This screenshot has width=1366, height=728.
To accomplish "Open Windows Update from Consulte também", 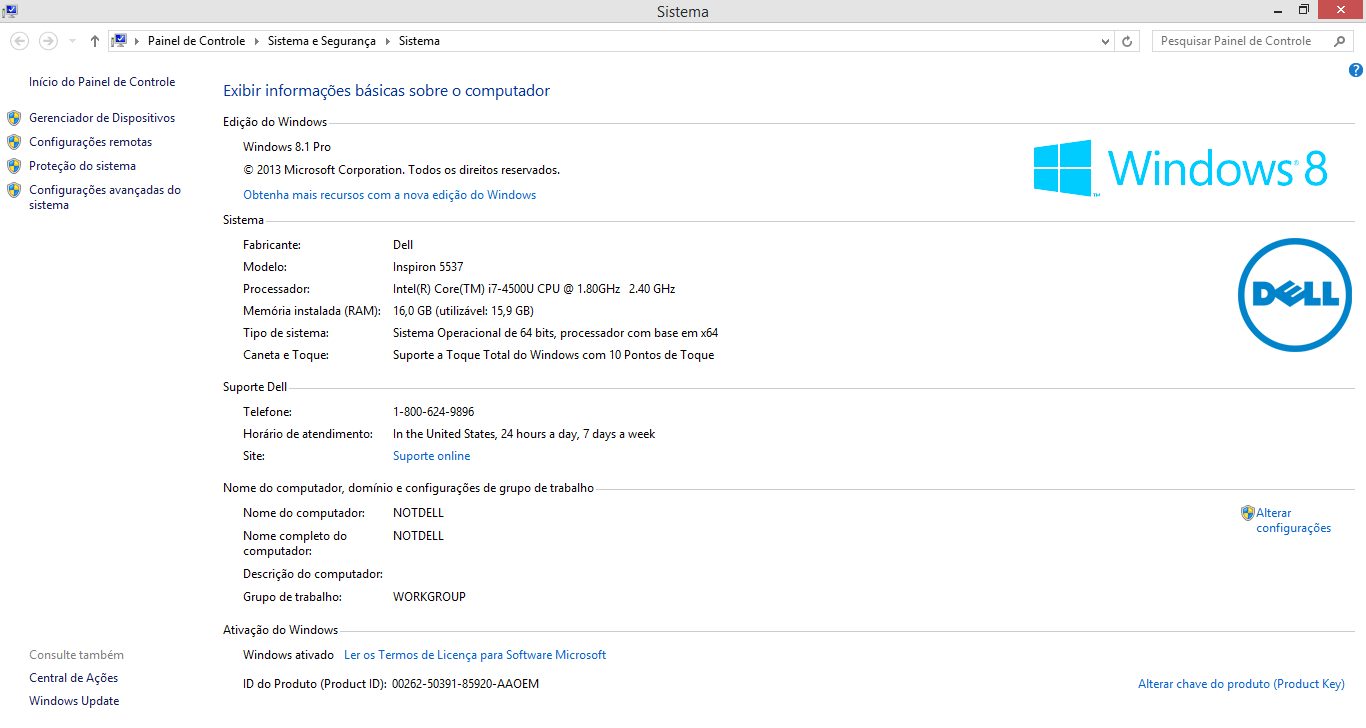I will [74, 701].
